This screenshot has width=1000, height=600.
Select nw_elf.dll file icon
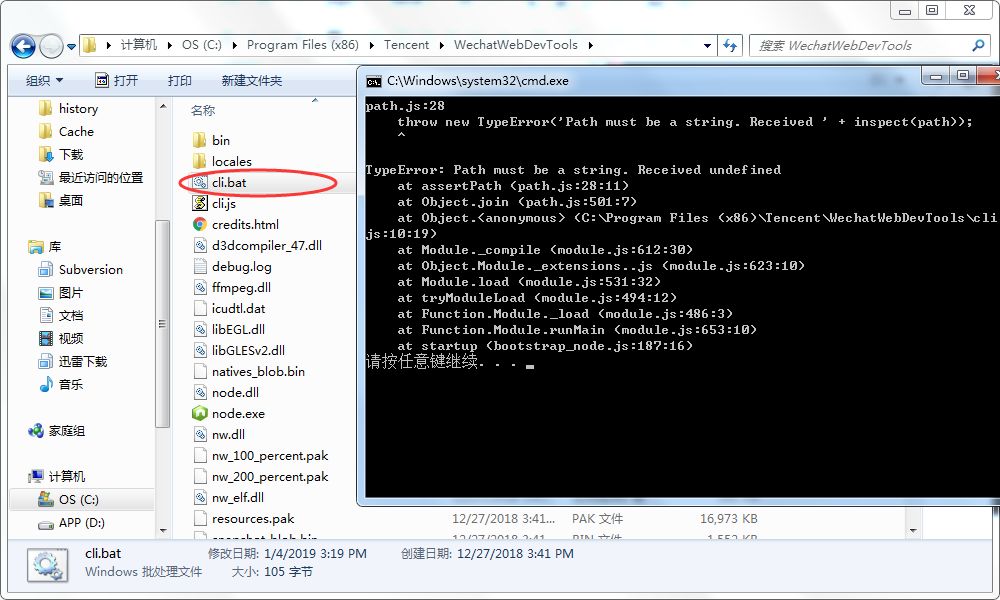tap(200, 497)
